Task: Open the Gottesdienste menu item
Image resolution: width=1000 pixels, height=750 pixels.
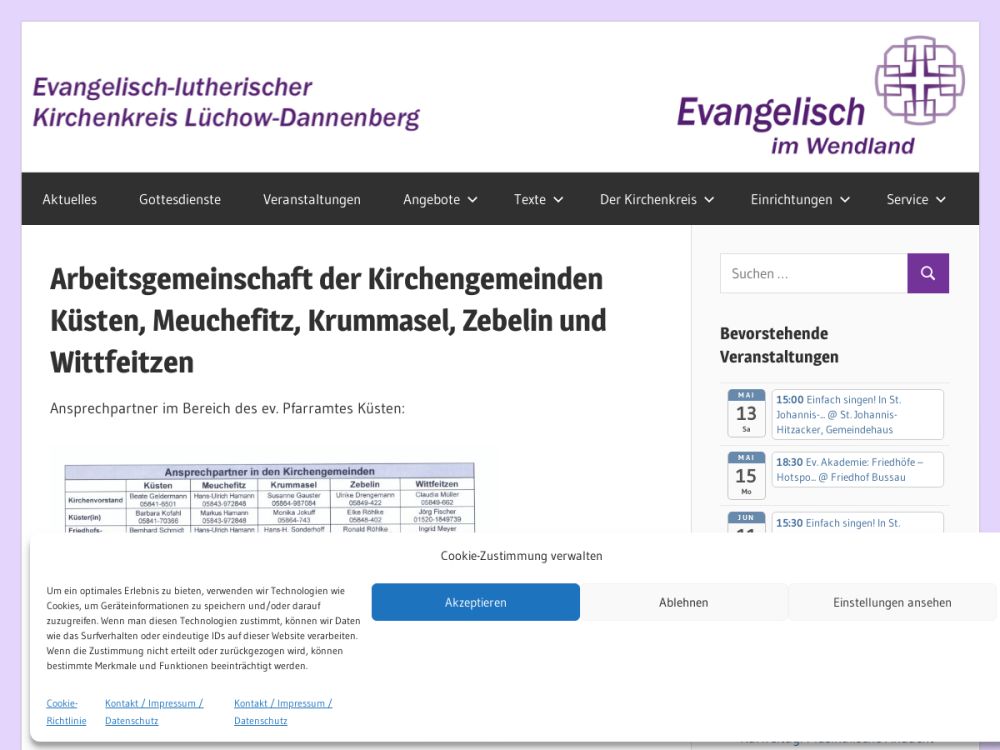Action: (180, 199)
